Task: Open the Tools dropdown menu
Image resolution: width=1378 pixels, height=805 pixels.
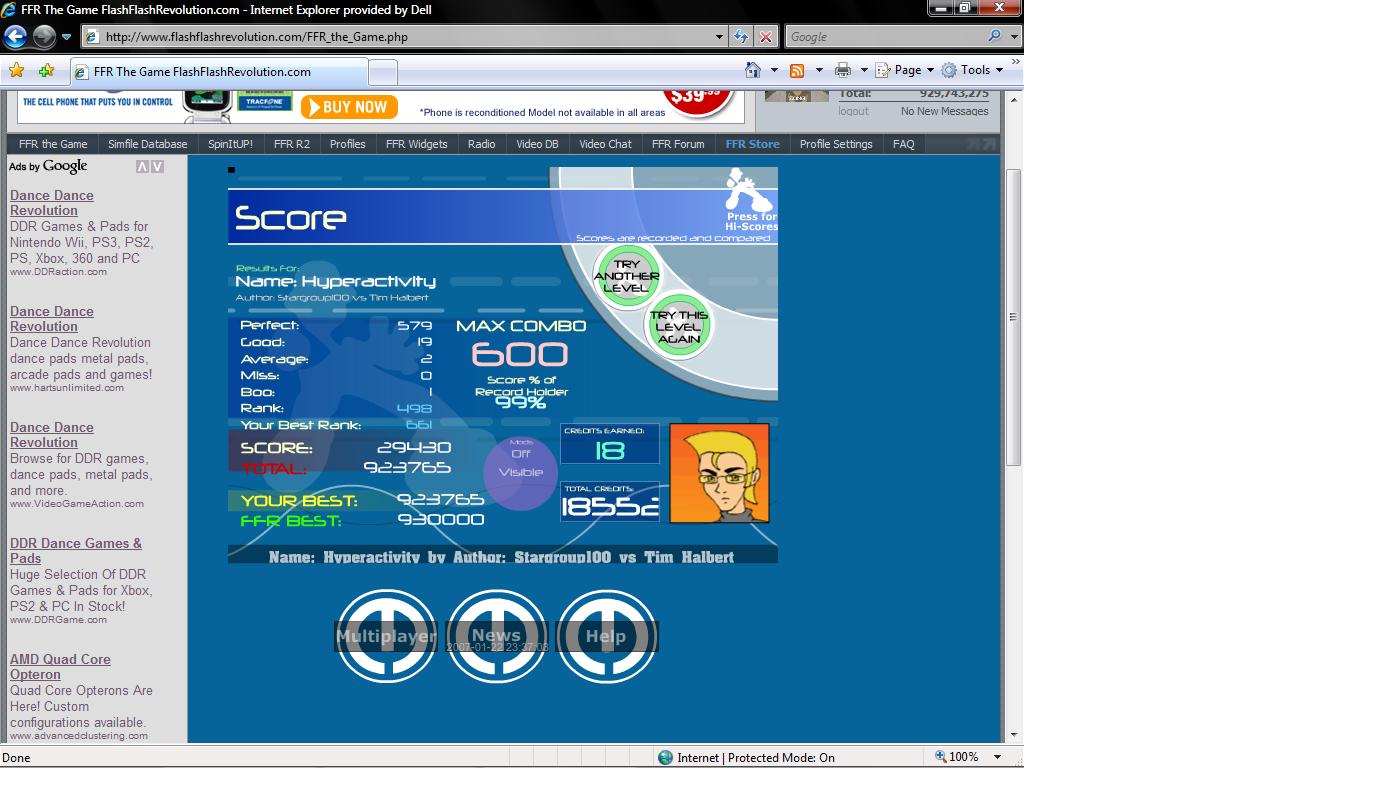Action: pyautogui.click(x=973, y=70)
